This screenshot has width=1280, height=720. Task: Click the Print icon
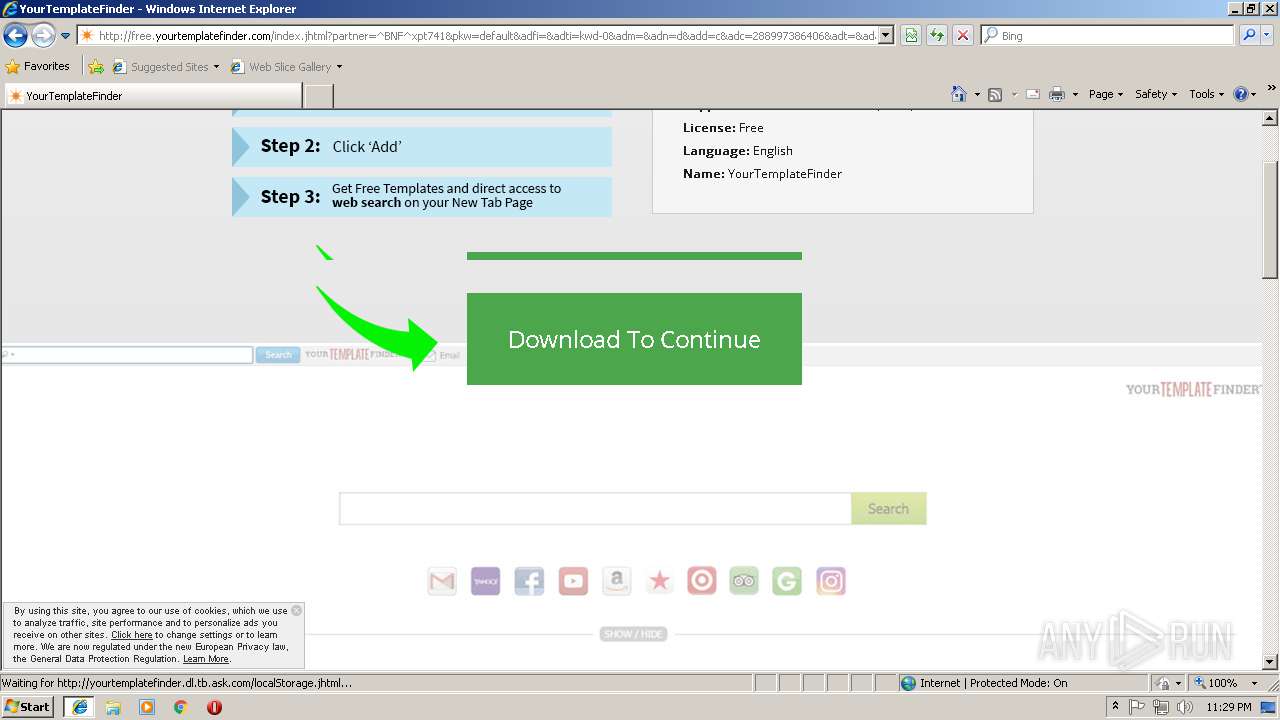tap(1057, 95)
